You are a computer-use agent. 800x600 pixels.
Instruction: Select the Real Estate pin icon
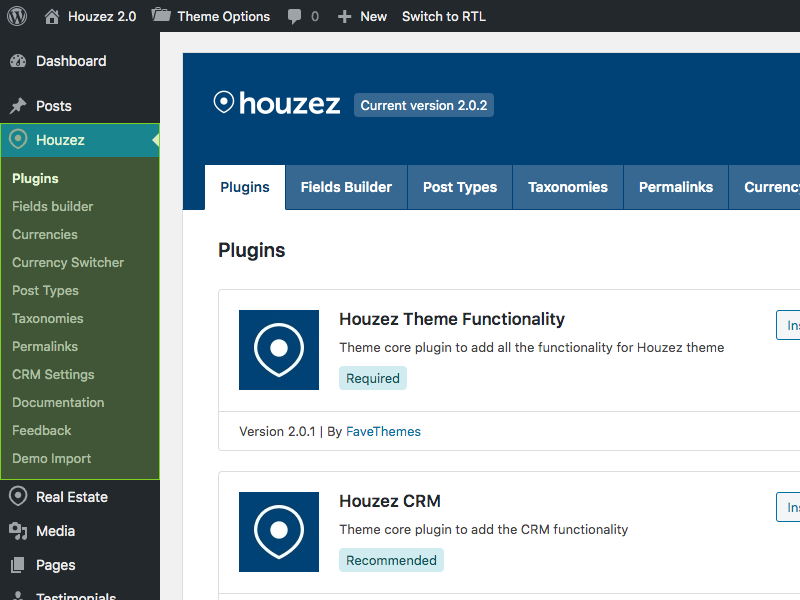coord(18,496)
